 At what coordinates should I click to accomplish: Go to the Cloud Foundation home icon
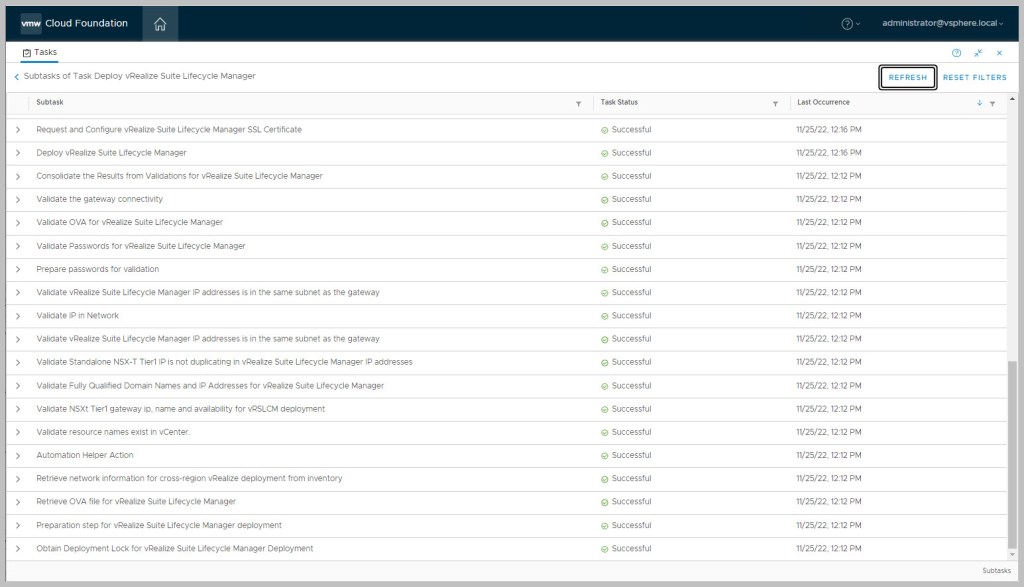pos(160,24)
